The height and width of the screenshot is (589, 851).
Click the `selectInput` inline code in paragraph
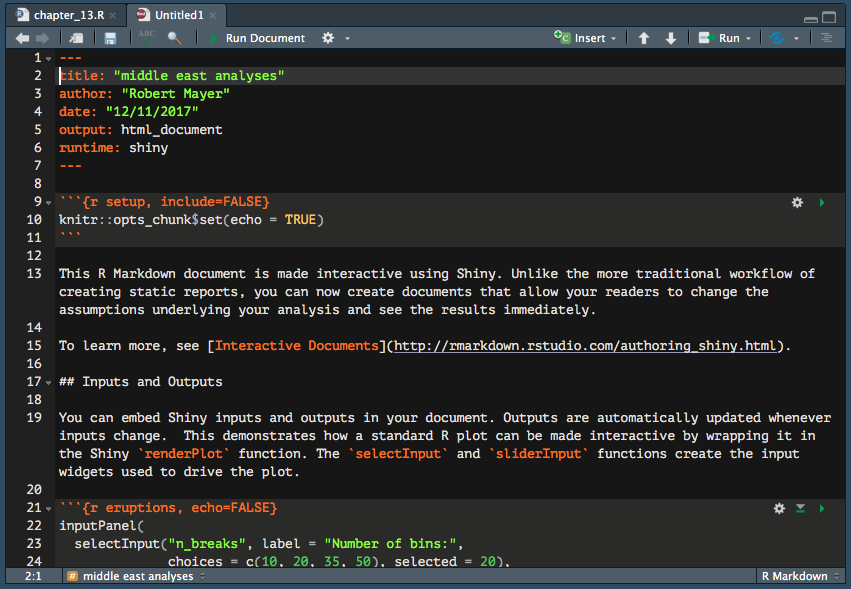coord(398,454)
